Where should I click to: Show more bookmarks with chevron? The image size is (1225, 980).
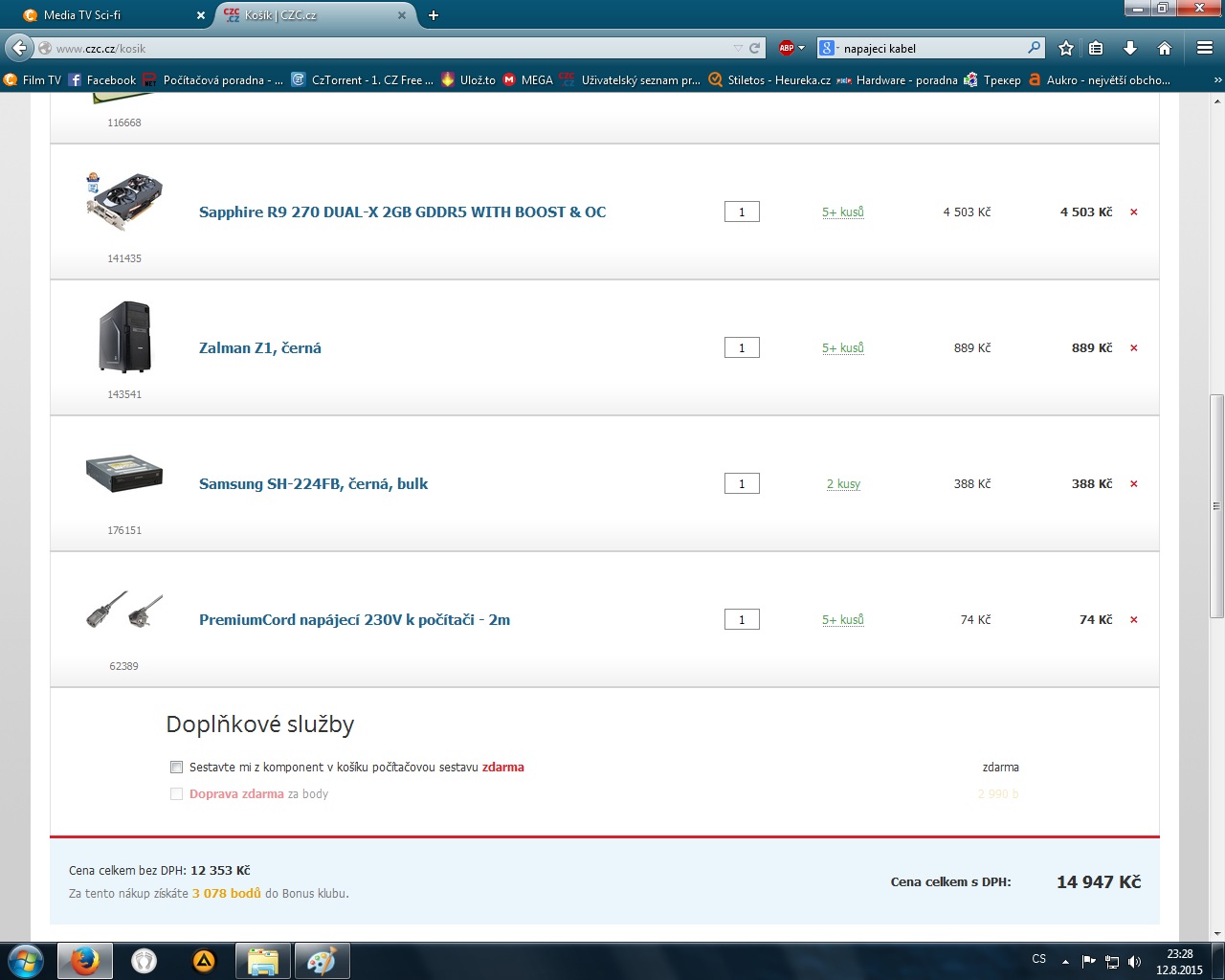[x=1217, y=80]
